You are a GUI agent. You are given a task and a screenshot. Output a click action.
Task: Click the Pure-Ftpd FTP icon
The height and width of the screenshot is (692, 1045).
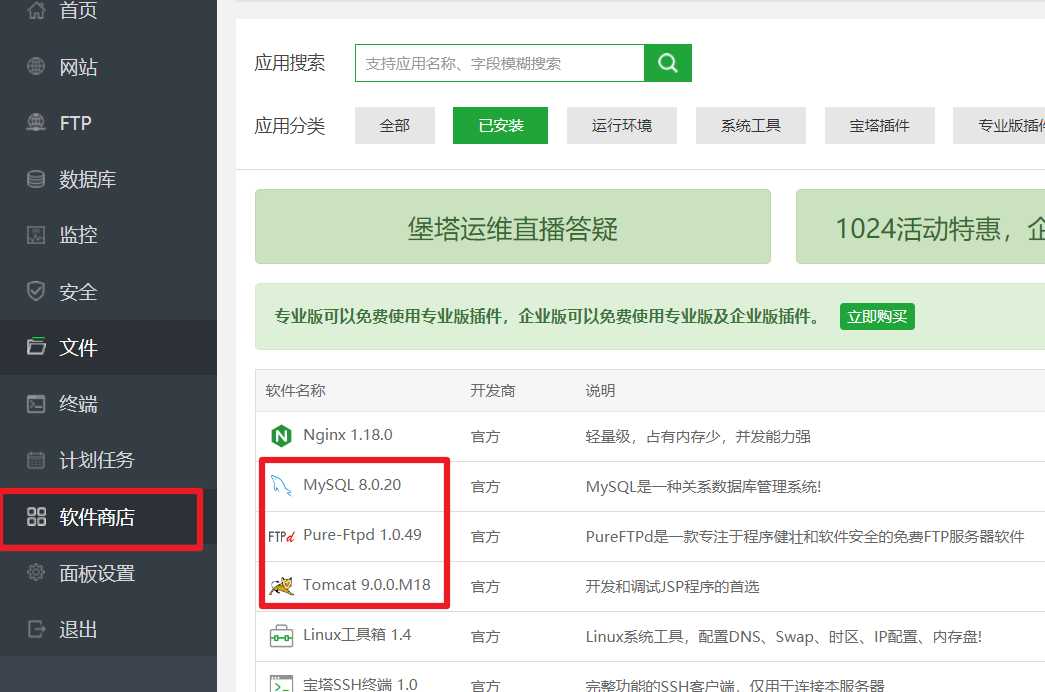[281, 536]
